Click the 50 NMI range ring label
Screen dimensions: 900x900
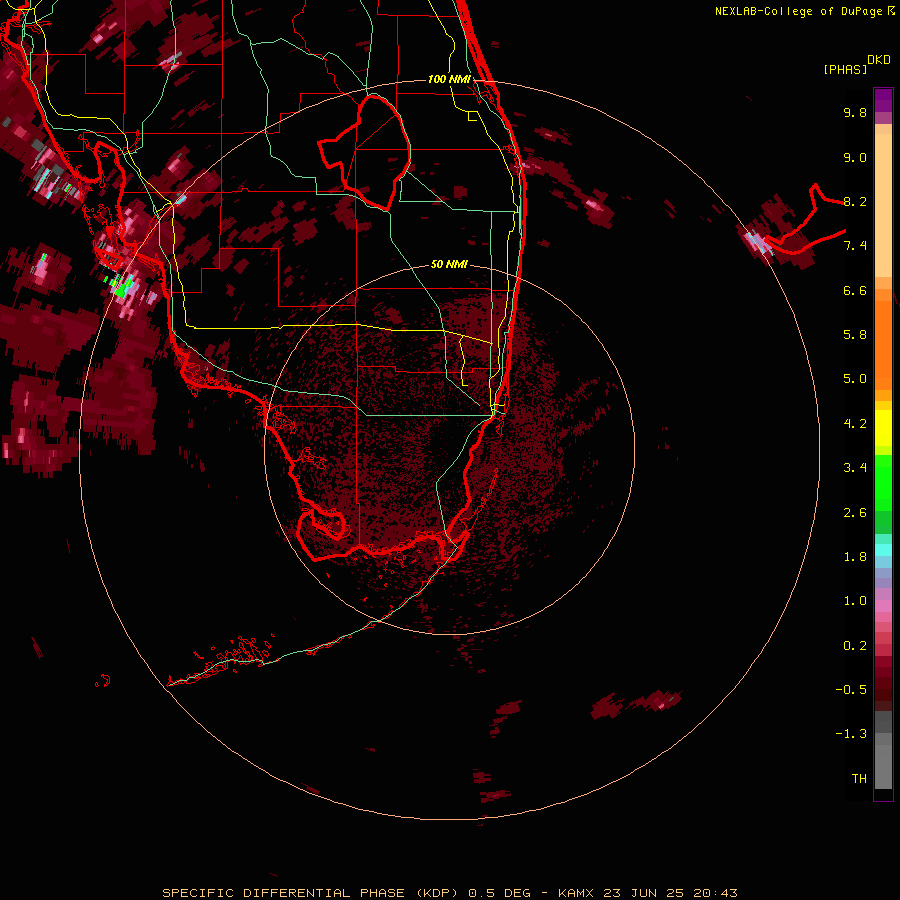449,264
